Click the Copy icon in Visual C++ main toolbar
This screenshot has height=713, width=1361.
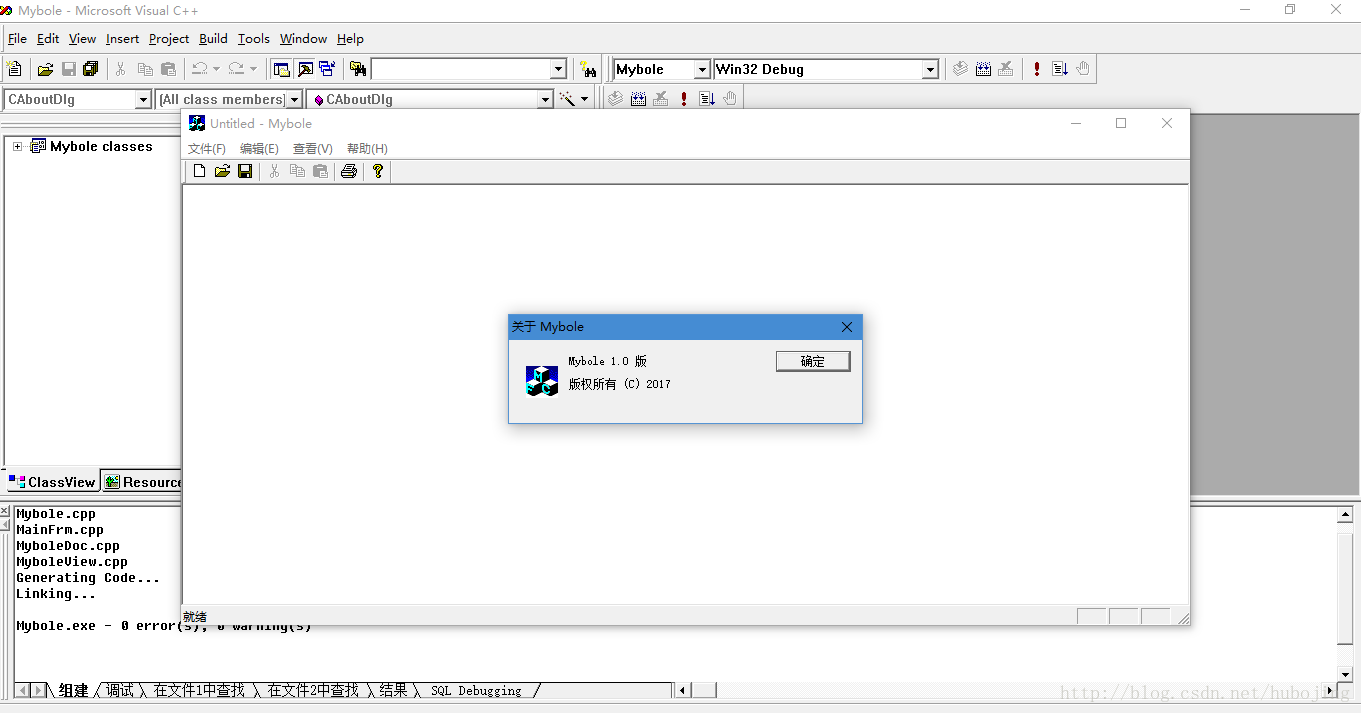(x=145, y=69)
